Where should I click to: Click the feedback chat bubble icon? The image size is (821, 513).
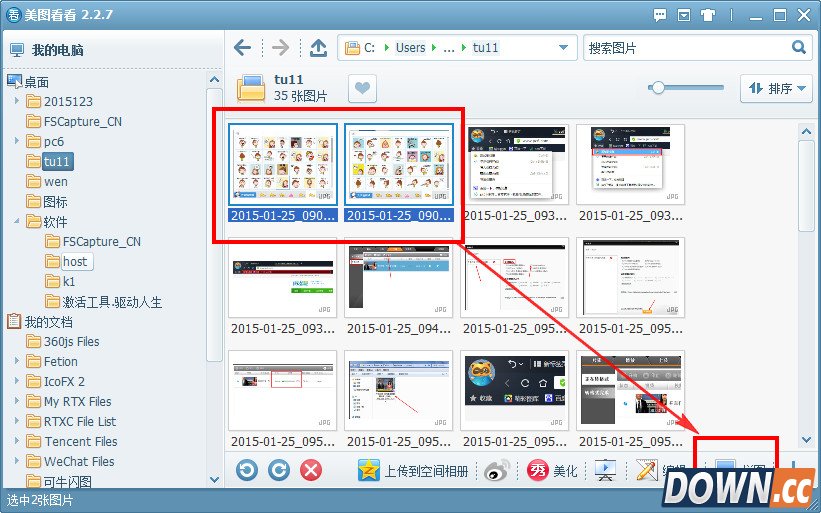(660, 15)
